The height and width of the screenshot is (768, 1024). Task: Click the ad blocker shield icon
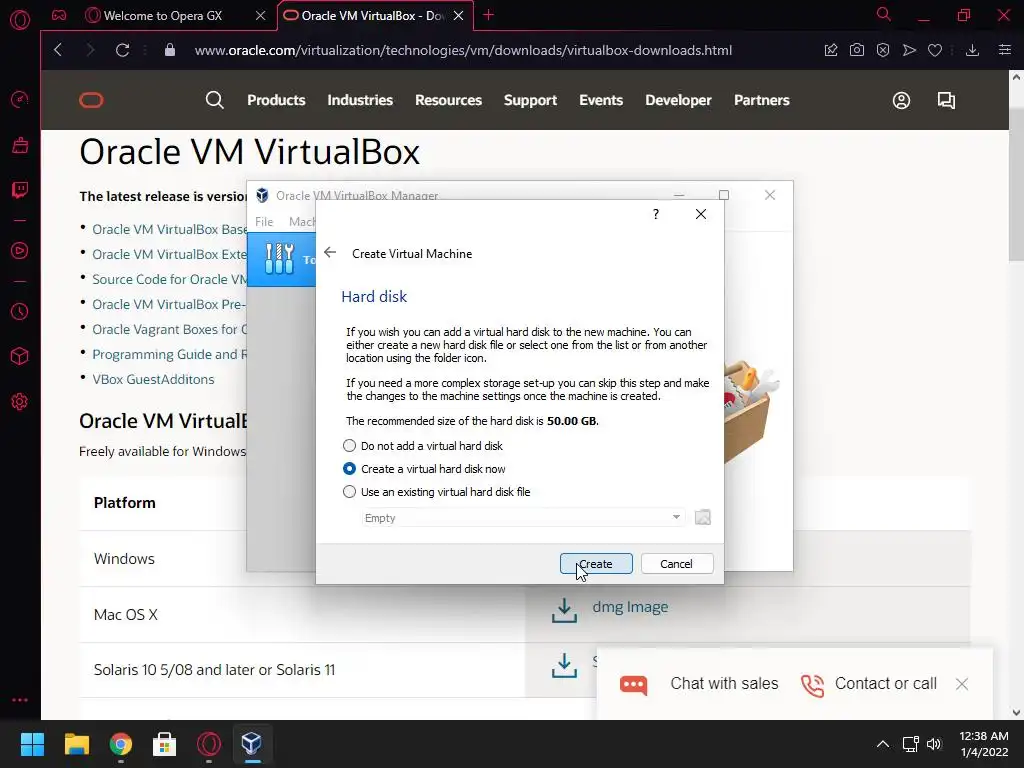pyautogui.click(x=883, y=50)
